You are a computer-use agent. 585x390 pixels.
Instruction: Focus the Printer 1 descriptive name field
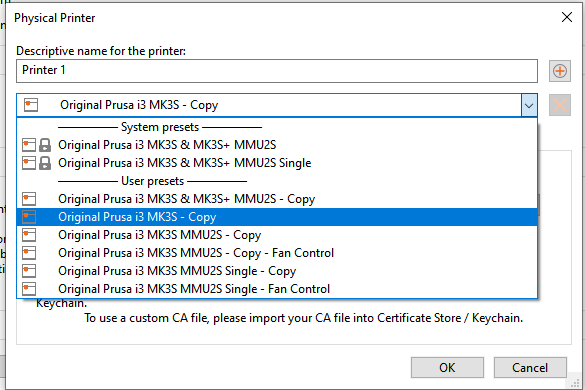[277, 71]
